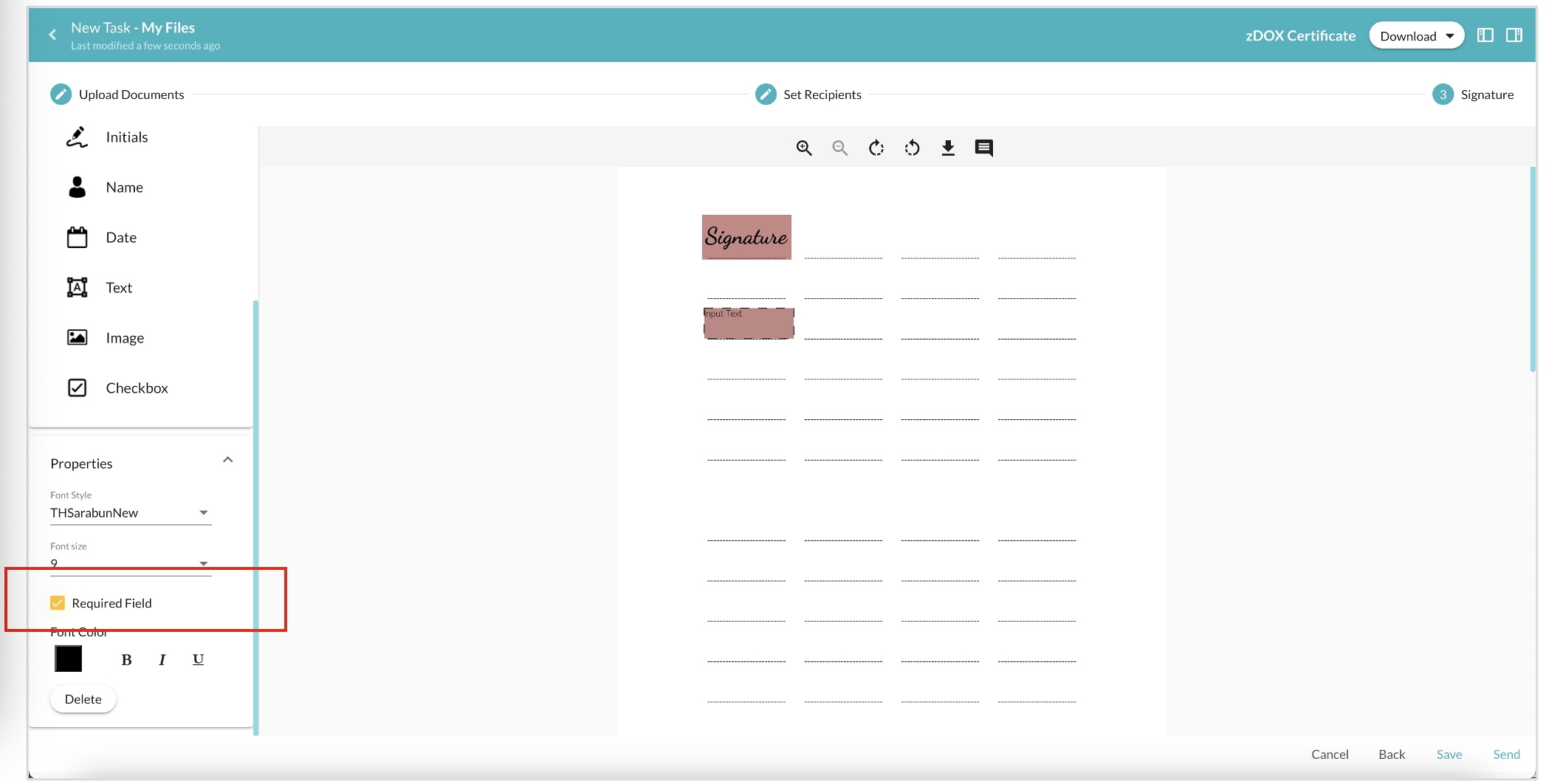This screenshot has height=784, width=1546.
Task: Open the Font size dropdown
Action: (x=131, y=564)
